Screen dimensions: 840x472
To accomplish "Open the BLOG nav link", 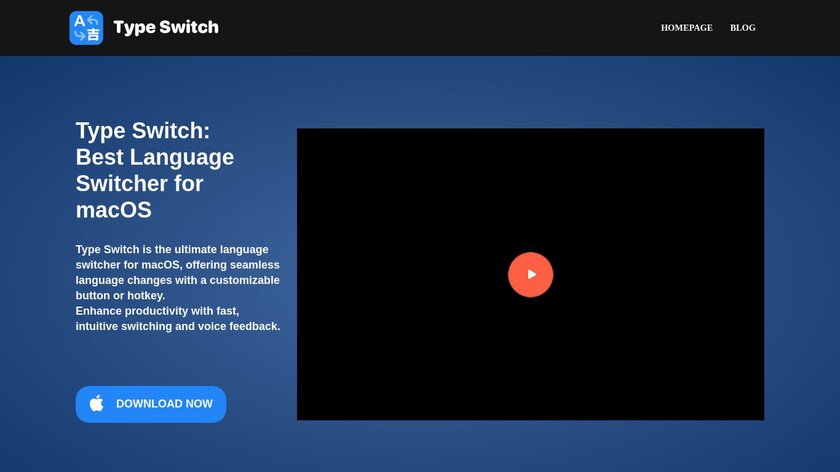I will point(742,28).
